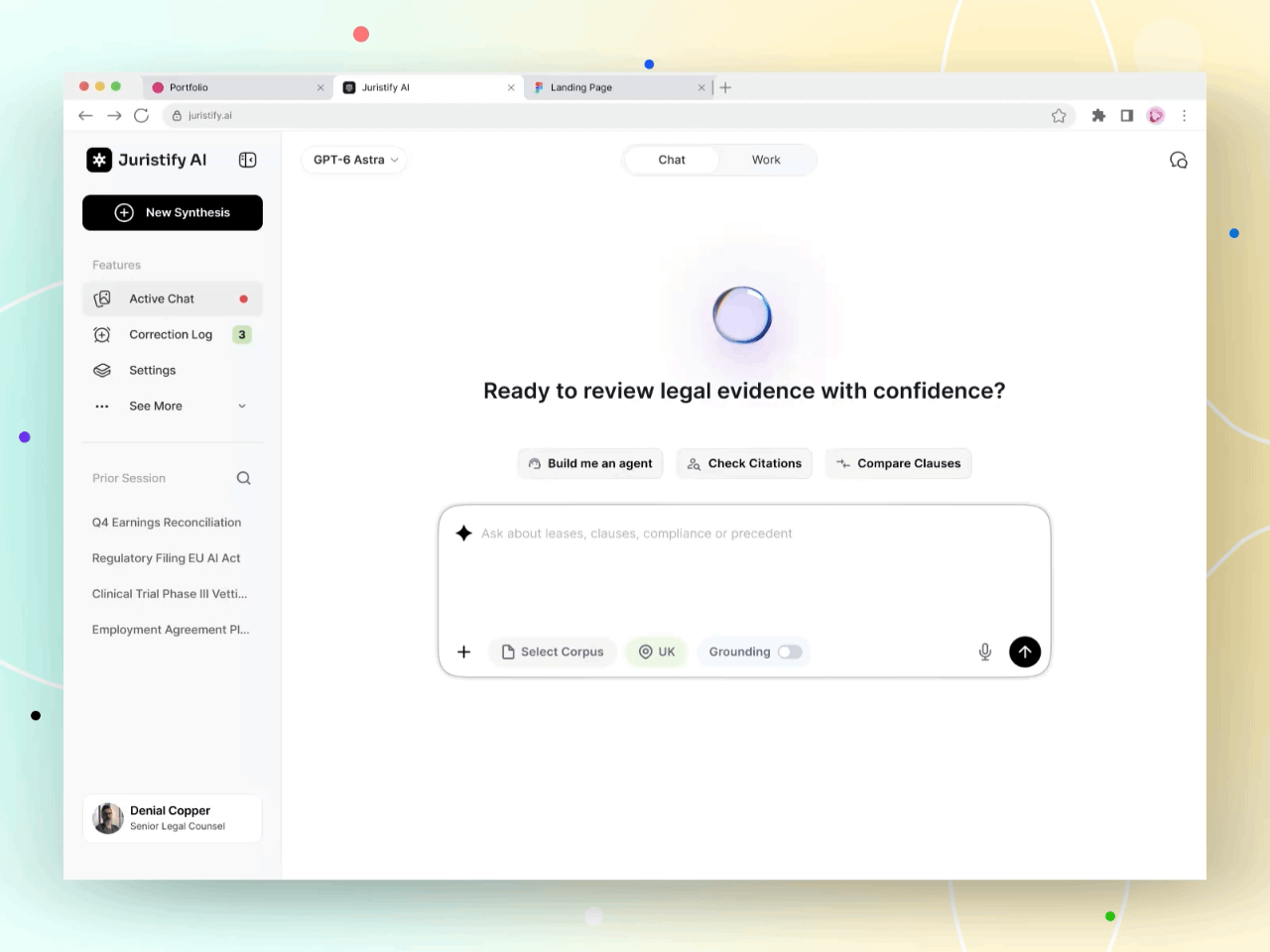Image resolution: width=1270 pixels, height=952 pixels.
Task: Go forward in browser history
Action: [114, 116]
